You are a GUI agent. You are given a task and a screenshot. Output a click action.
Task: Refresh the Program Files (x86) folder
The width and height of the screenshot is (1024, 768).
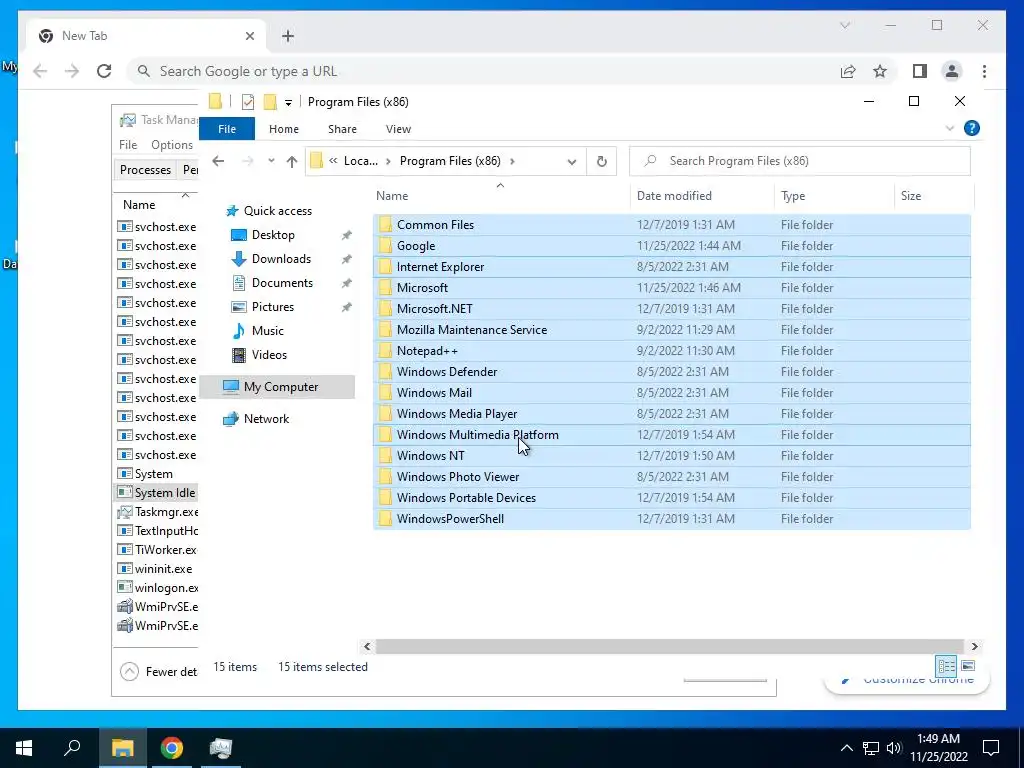pos(601,161)
